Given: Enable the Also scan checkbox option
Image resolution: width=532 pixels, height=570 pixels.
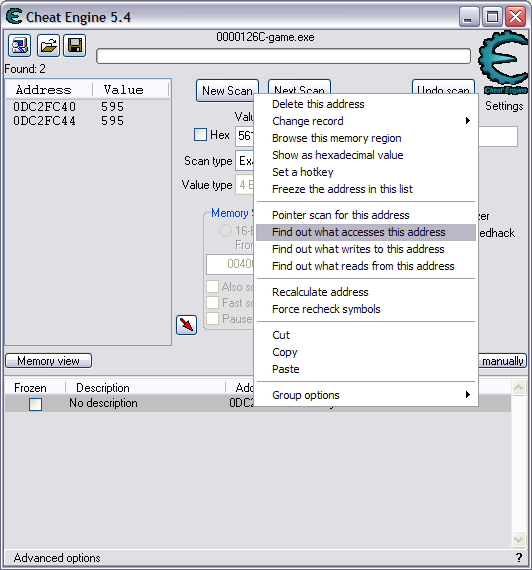Looking at the screenshot, I should pos(212,286).
